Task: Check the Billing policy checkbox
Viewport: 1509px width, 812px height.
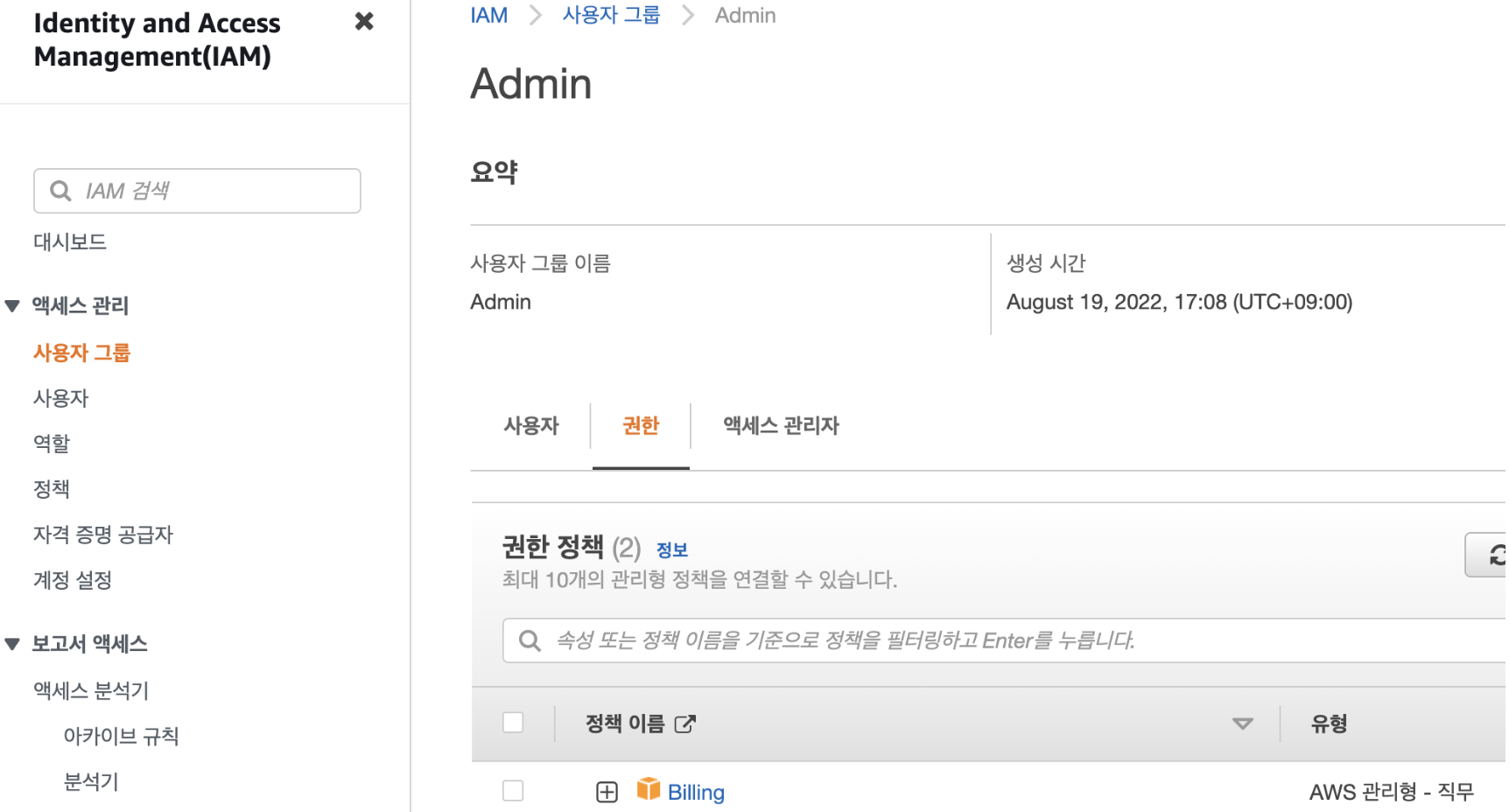Action: click(513, 791)
